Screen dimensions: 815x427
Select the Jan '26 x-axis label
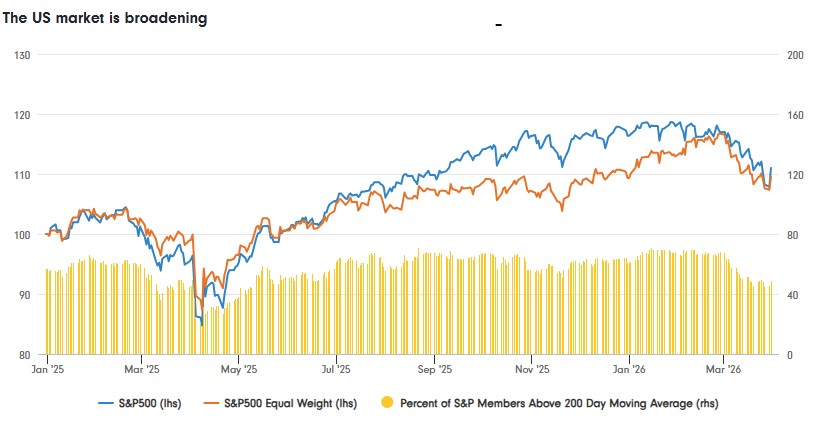pyautogui.click(x=629, y=369)
